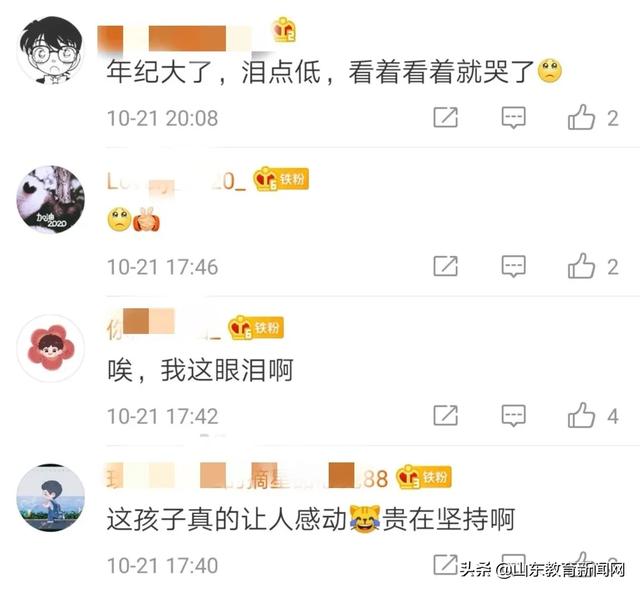Like the 20:08 comment about crying
This screenshot has width=640, height=592.
pos(581,117)
